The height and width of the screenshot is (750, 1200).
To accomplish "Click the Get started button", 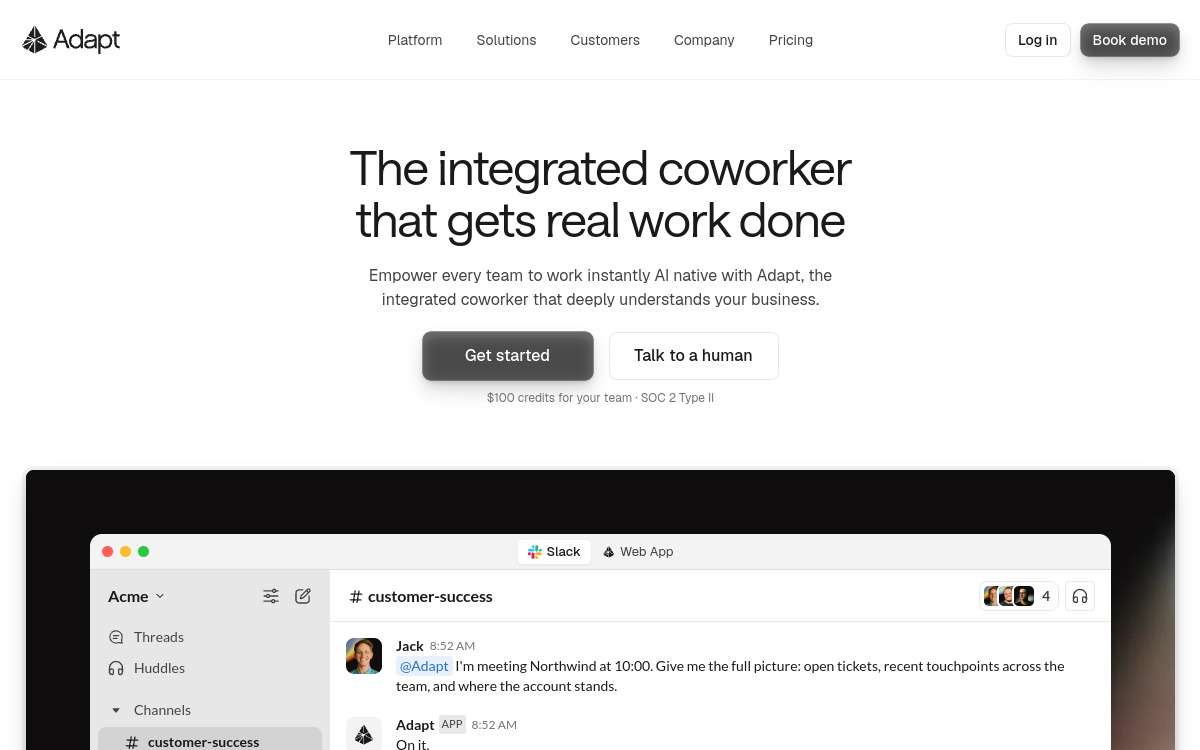I will click(x=507, y=356).
